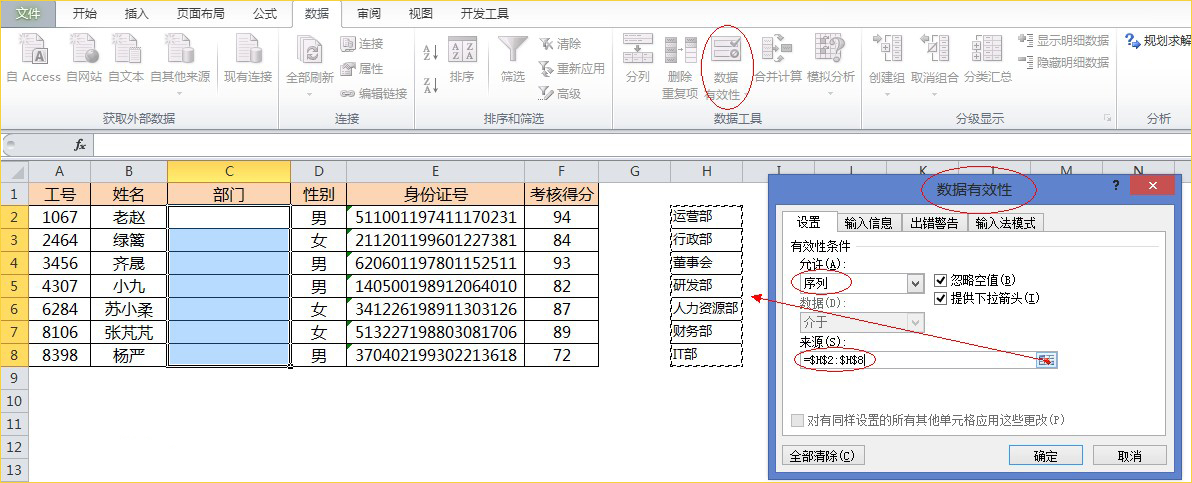The height and width of the screenshot is (483, 1192).
Task: Select column E header
Action: coord(435,172)
